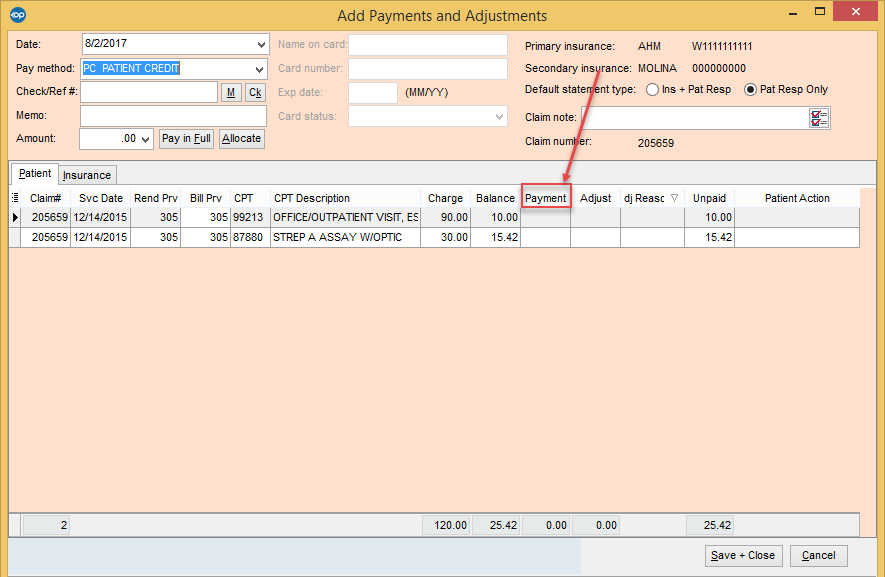Click the application logo in title bar
Viewport: 885px width, 577px height.
tap(18, 15)
